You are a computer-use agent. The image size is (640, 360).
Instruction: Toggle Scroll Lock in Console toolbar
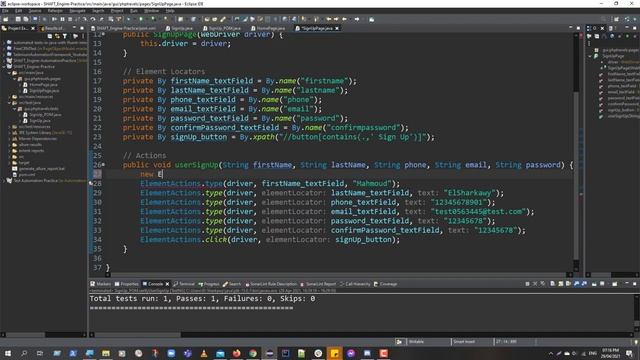pyautogui.click(x=560, y=284)
